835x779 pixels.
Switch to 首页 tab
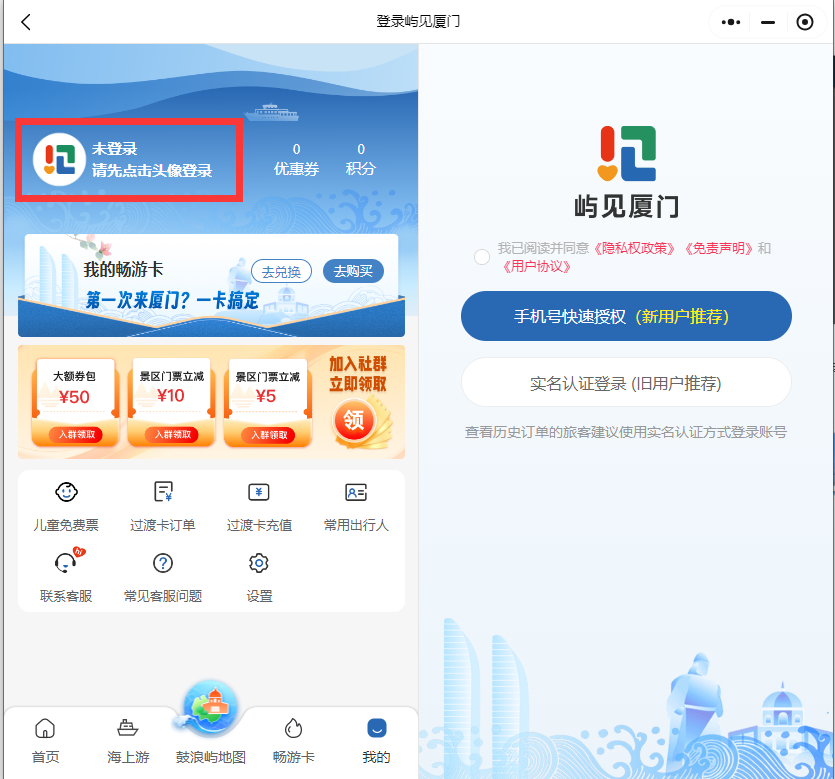45,741
